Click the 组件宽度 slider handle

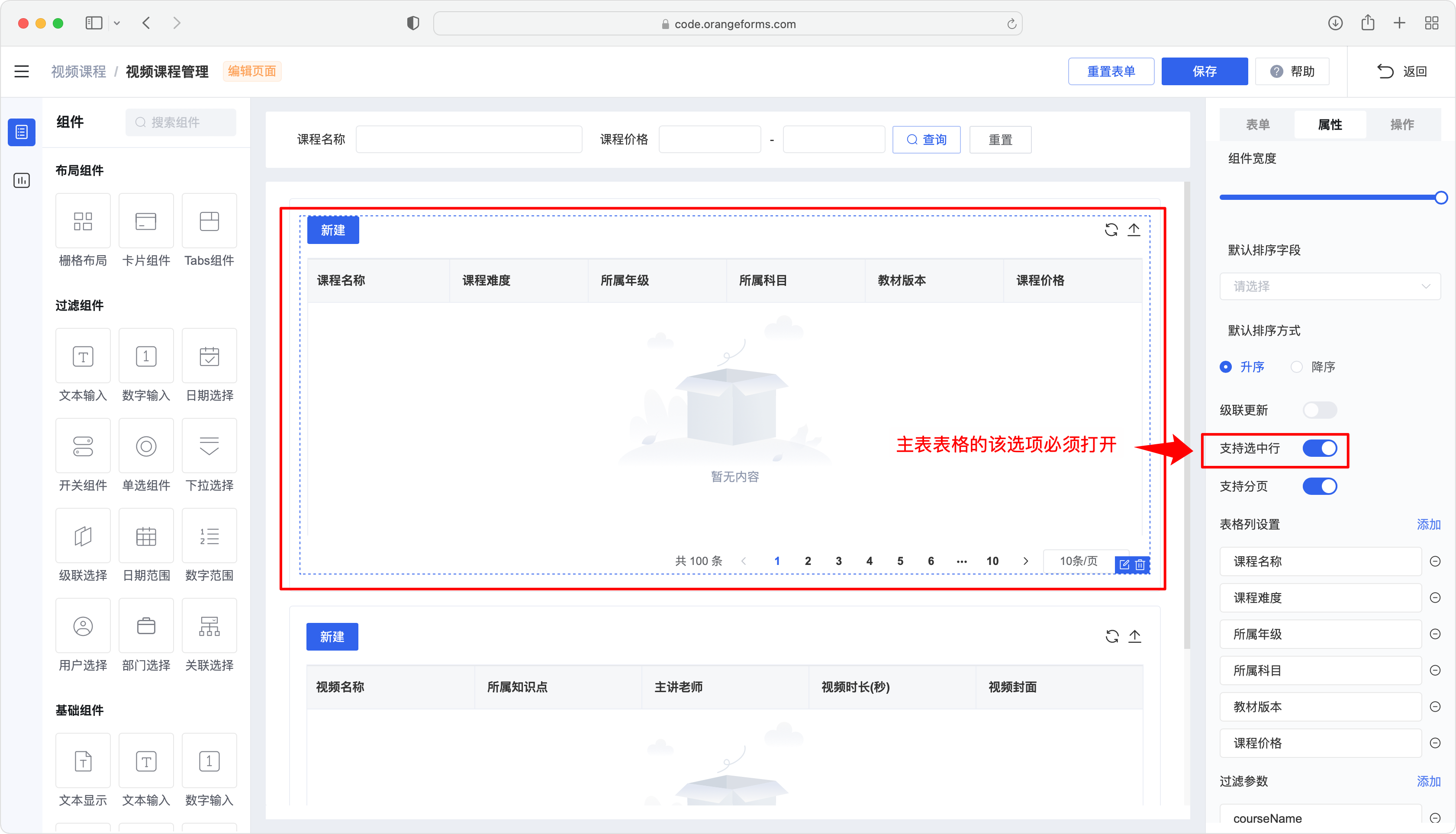click(x=1441, y=198)
